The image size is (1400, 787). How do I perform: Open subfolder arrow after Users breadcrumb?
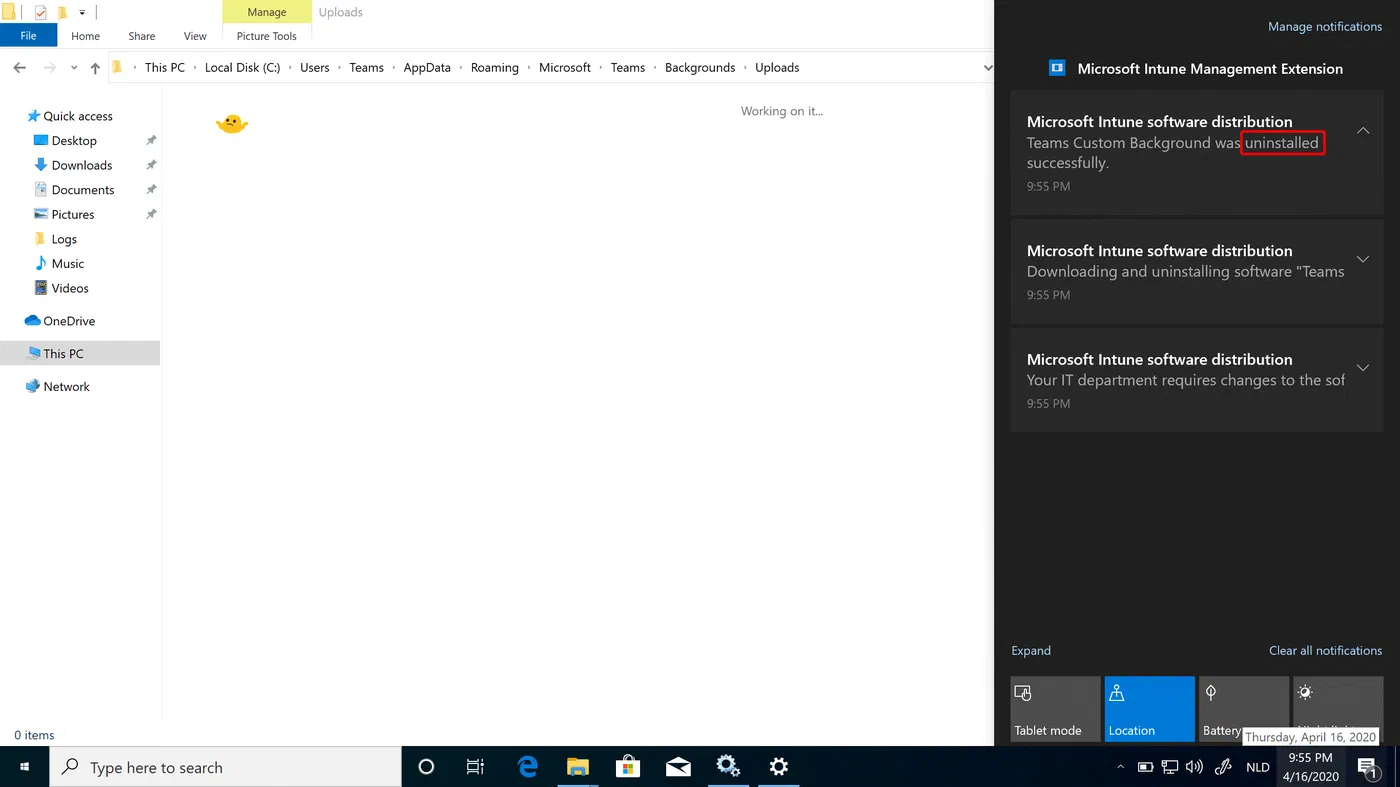point(339,68)
